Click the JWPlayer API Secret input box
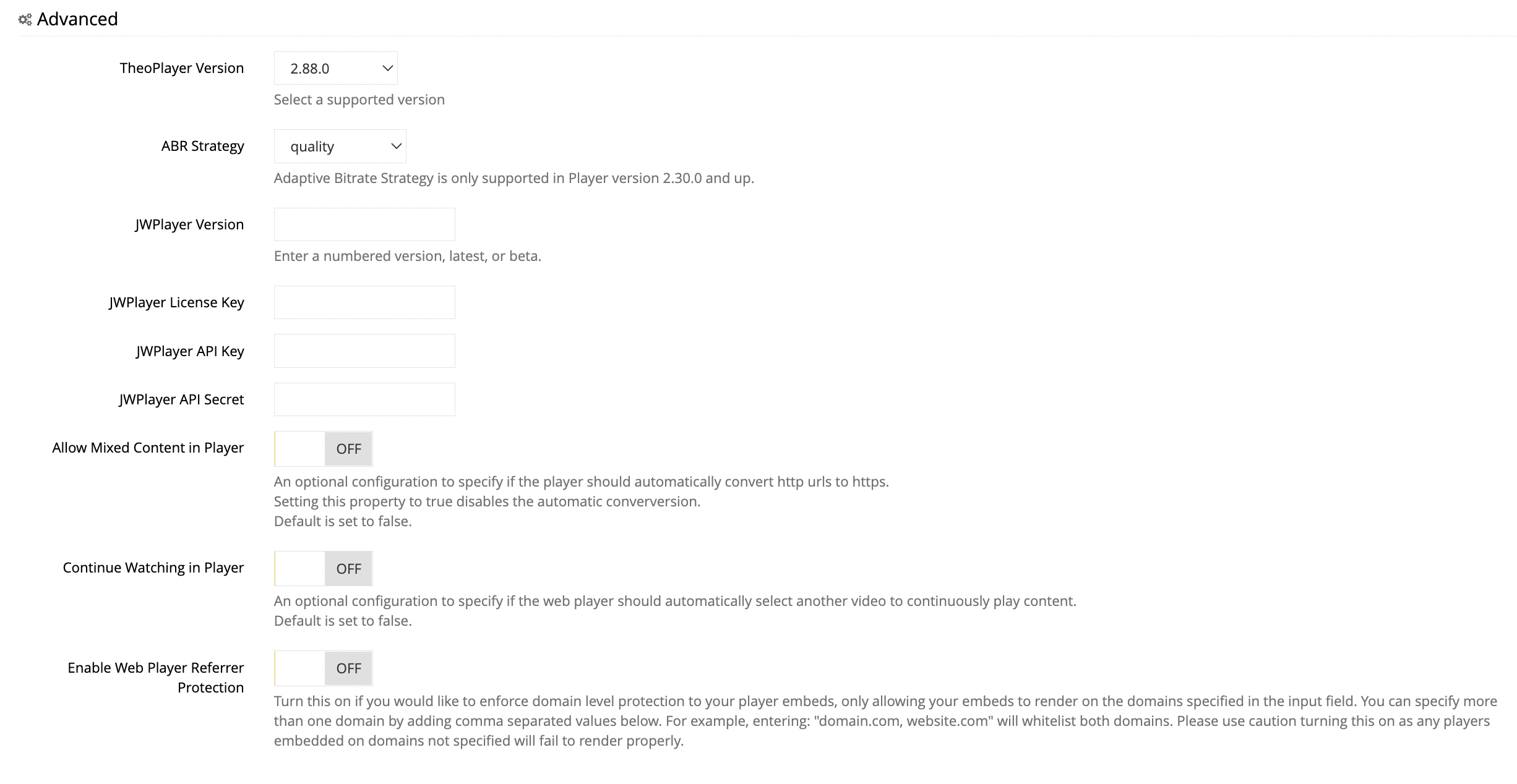Viewport: 1517px width, 784px height. click(364, 399)
